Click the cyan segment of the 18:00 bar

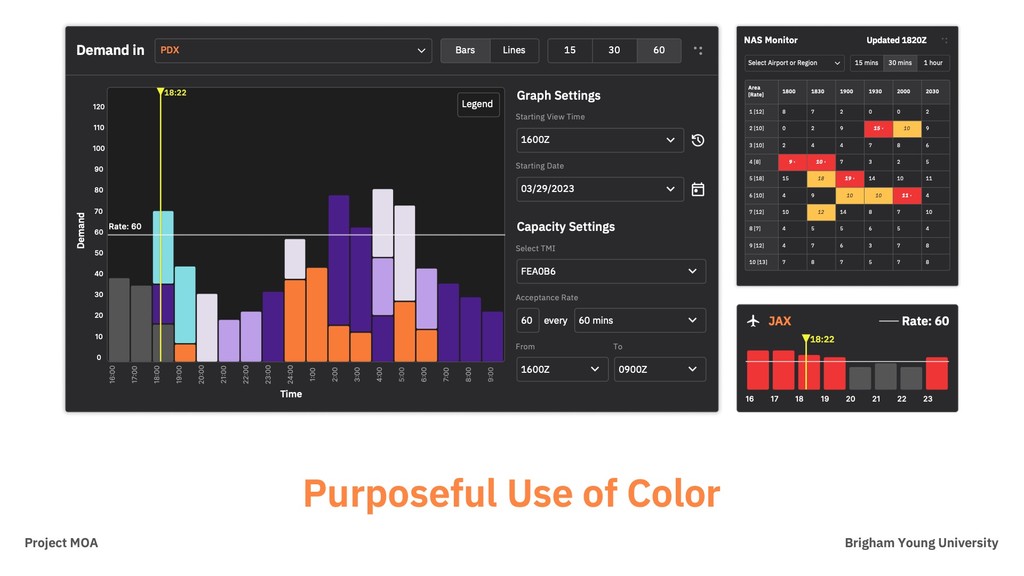(163, 247)
